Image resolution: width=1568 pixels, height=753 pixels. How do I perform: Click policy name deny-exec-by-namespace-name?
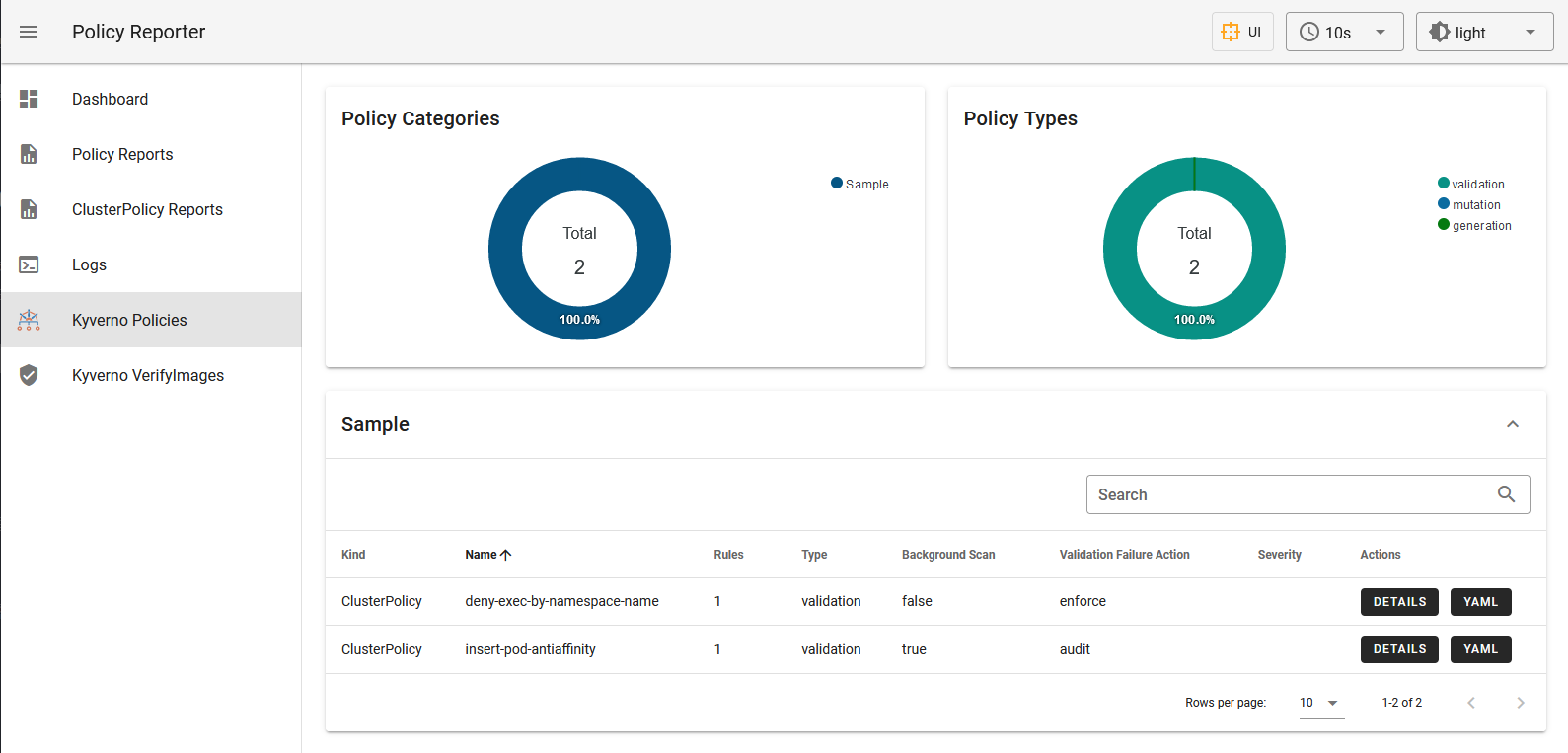click(x=561, y=601)
